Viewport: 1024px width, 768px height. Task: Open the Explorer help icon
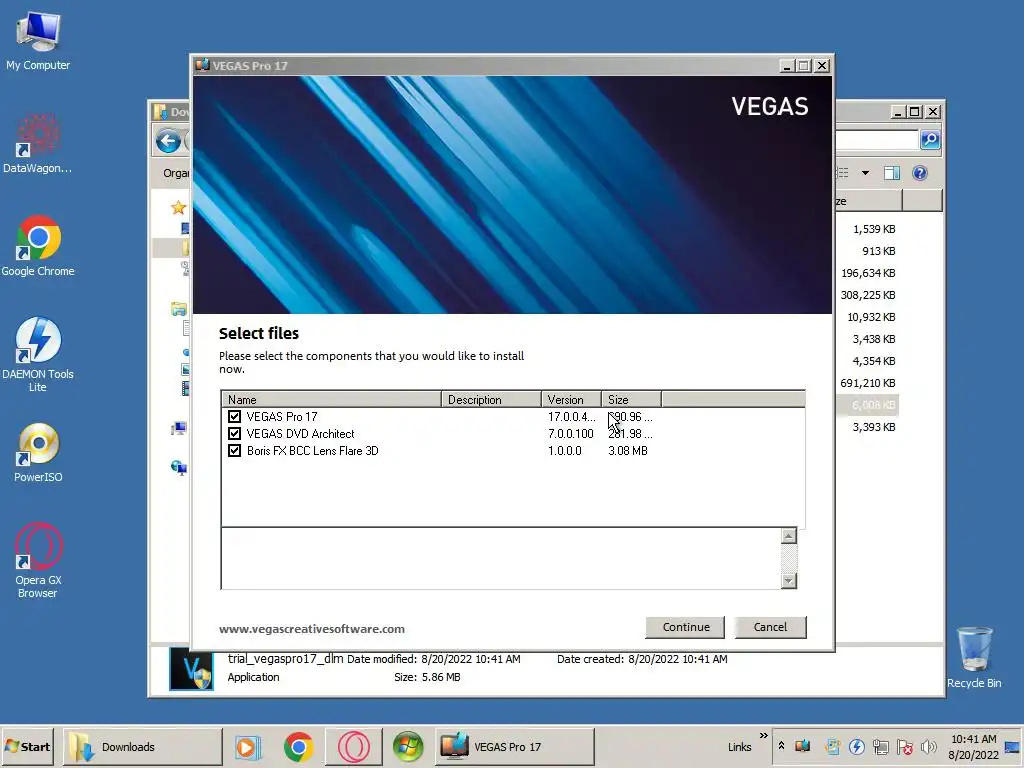coord(920,173)
